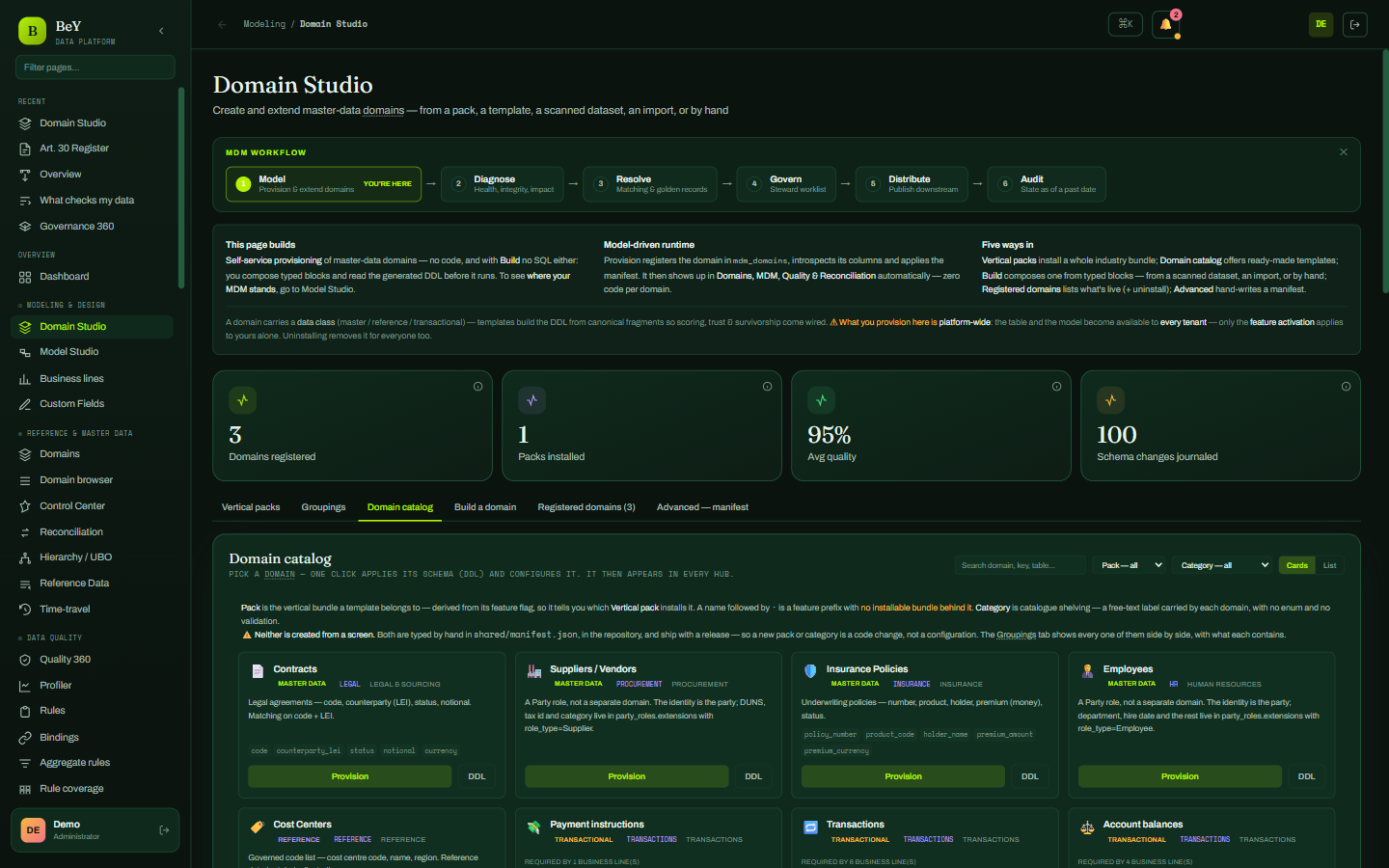Click the Search domain, key, table field

click(1021, 565)
